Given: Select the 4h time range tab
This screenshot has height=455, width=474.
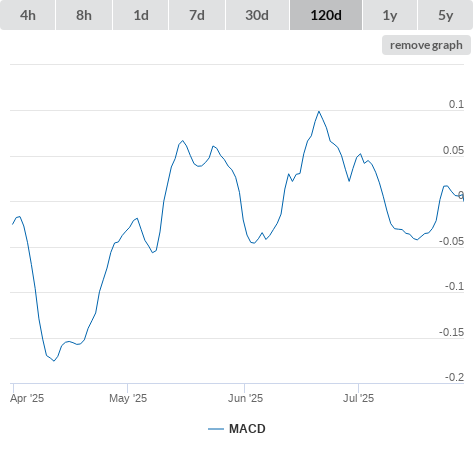Looking at the screenshot, I should coord(28,15).
